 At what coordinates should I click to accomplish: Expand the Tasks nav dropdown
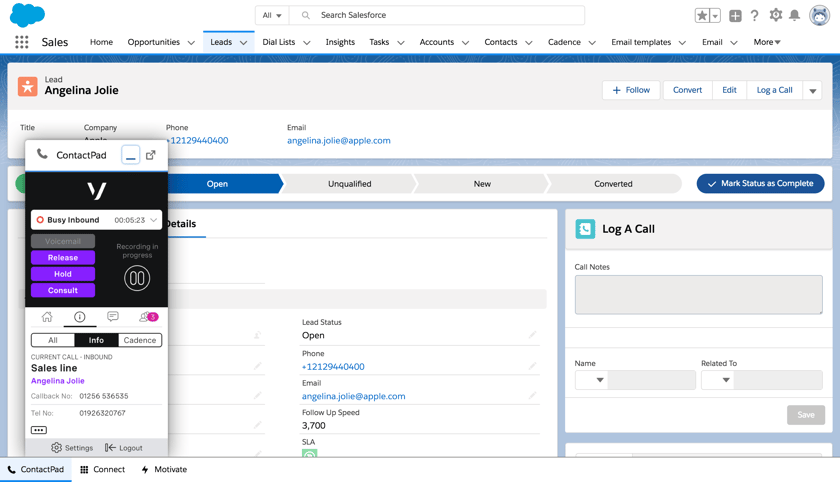(x=401, y=43)
